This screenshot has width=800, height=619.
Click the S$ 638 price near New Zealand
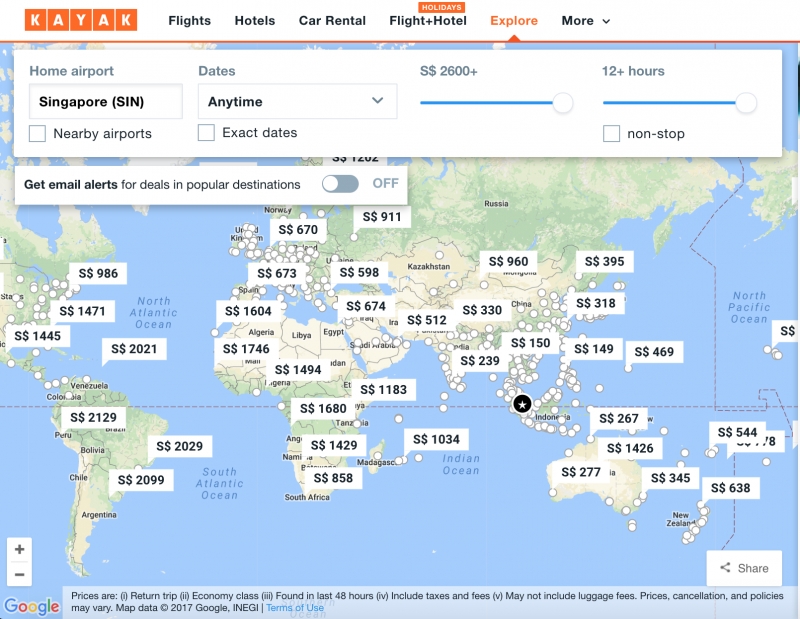pos(731,488)
